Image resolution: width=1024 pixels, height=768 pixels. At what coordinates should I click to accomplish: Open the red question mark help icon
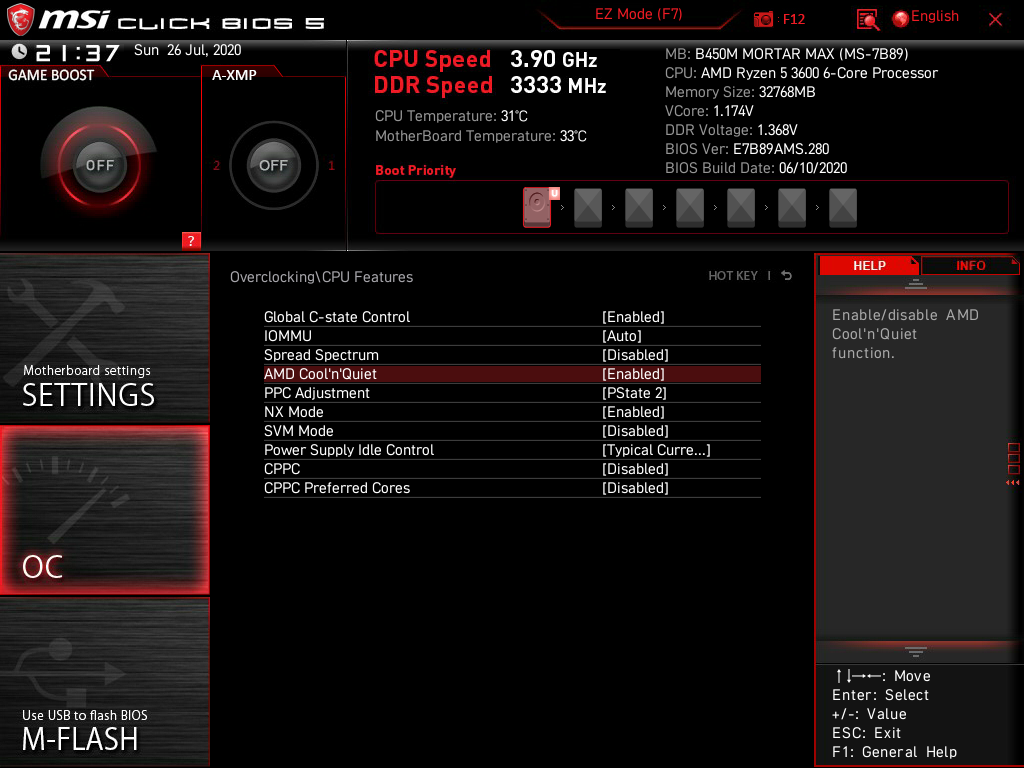pos(191,240)
